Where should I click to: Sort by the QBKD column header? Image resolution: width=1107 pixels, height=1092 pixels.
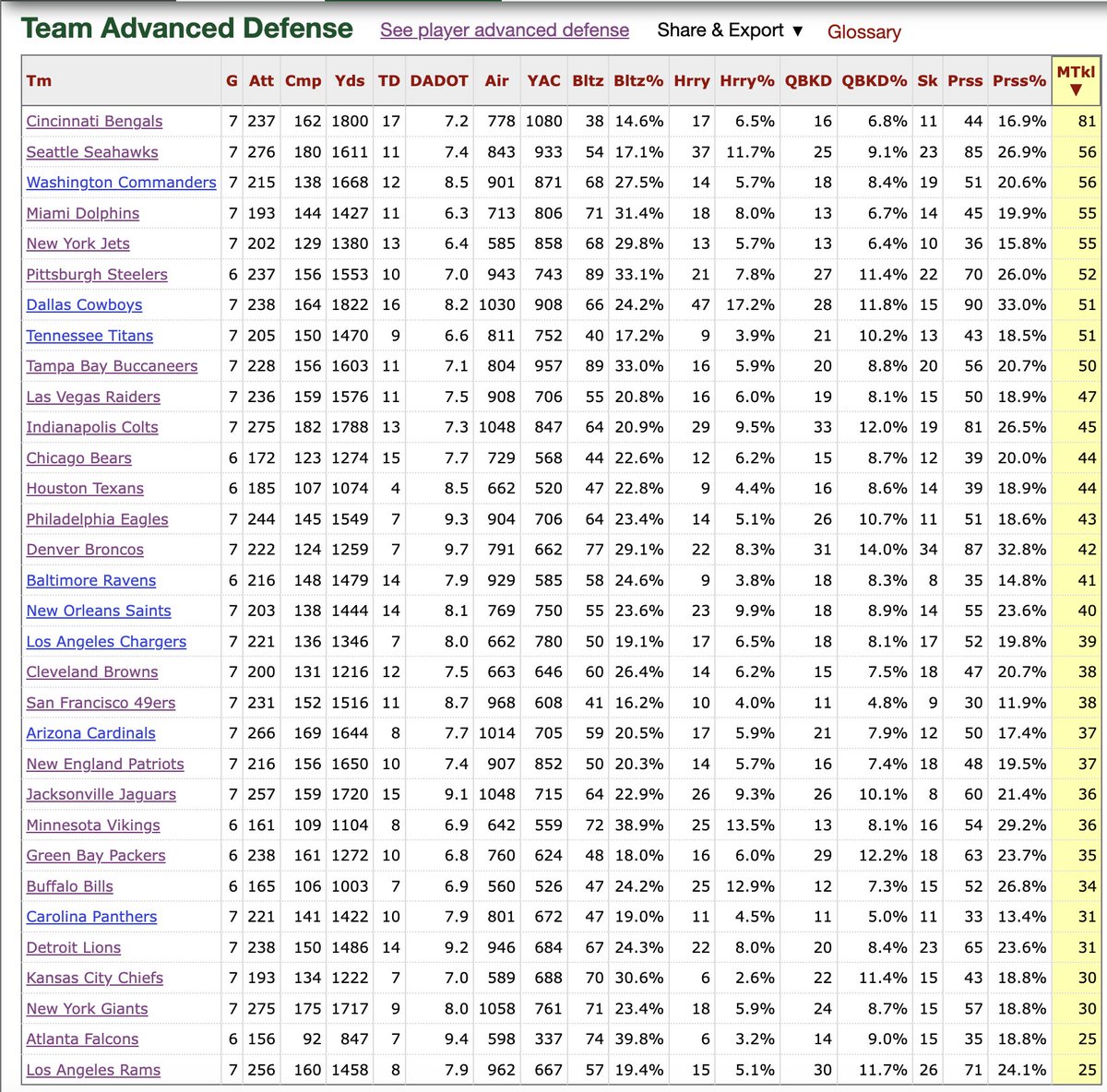coord(808,80)
